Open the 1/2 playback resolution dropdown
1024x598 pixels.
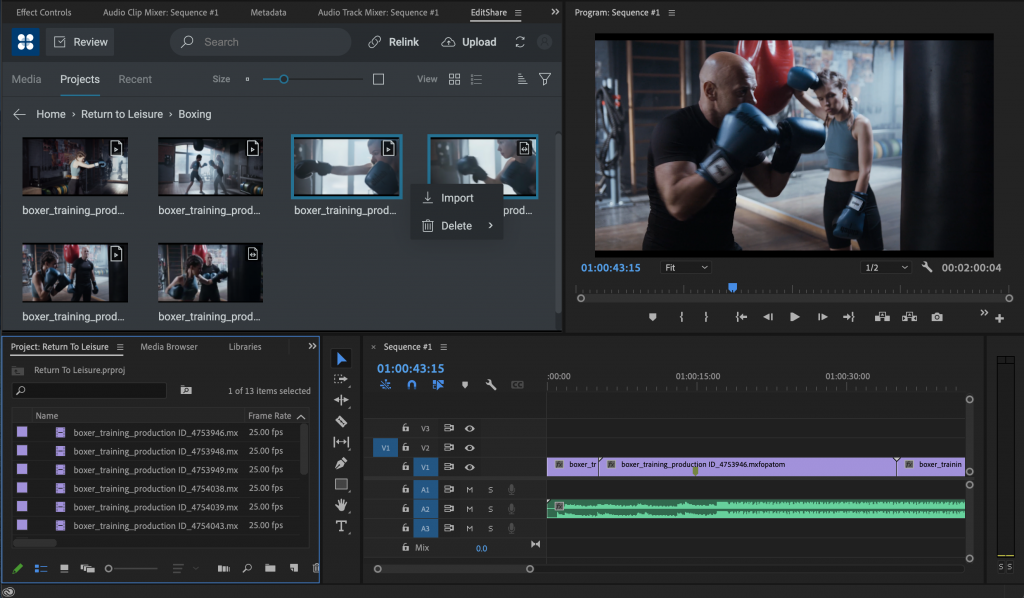pos(886,267)
